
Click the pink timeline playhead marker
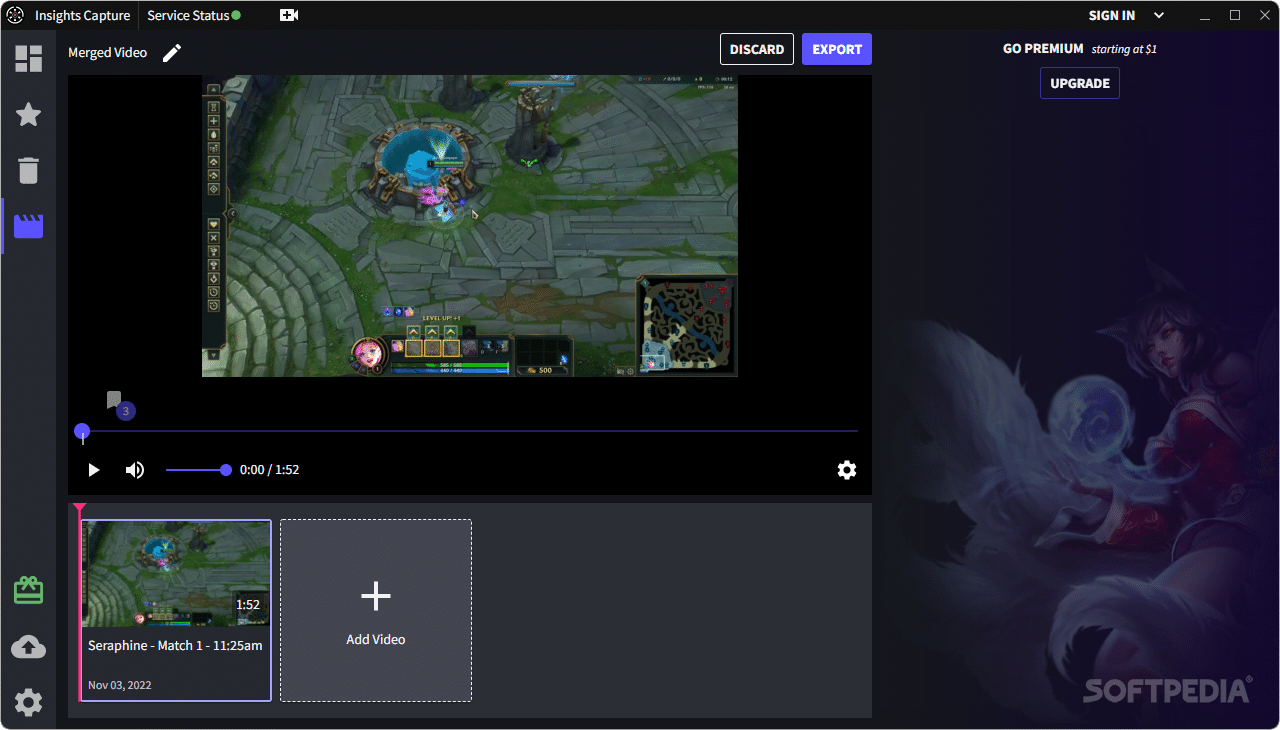[x=80, y=509]
